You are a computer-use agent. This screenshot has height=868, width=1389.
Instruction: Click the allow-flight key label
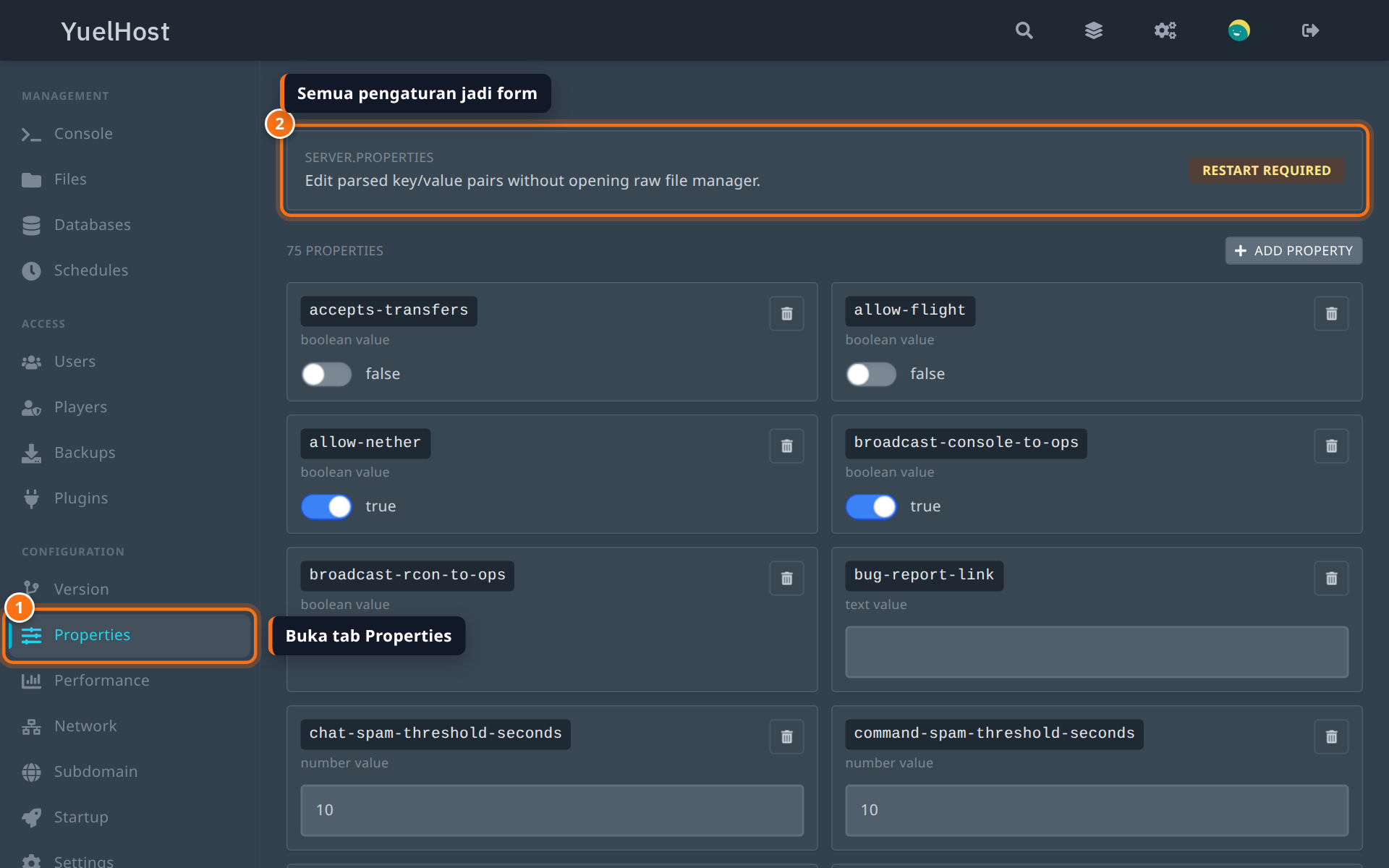tap(910, 311)
